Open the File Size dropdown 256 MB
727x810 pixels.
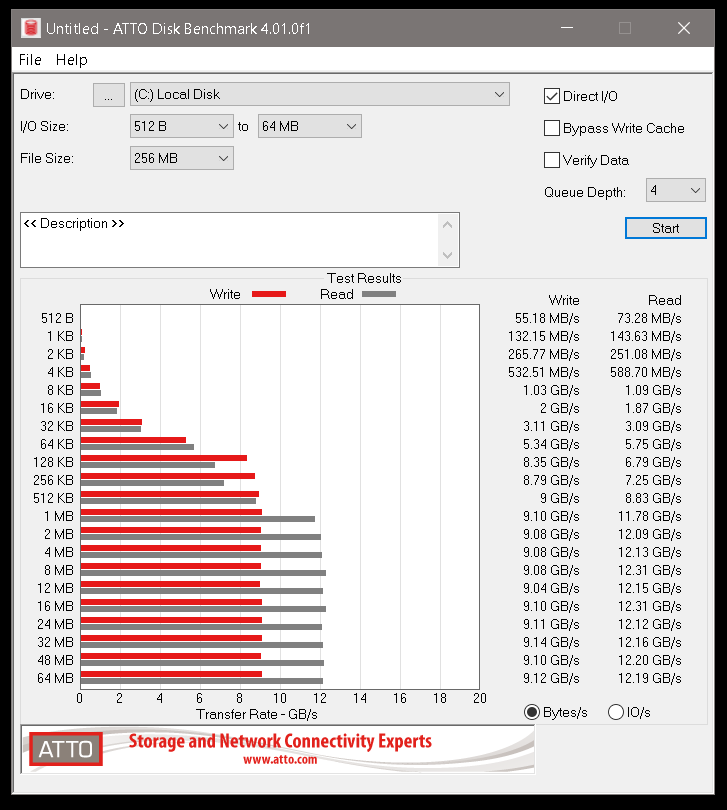(x=181, y=158)
